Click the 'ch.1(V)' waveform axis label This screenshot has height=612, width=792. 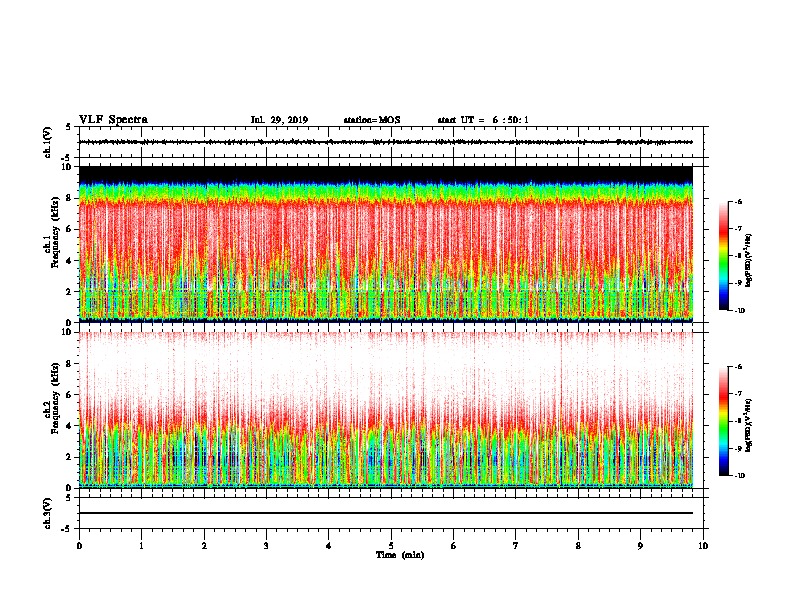coord(48,142)
